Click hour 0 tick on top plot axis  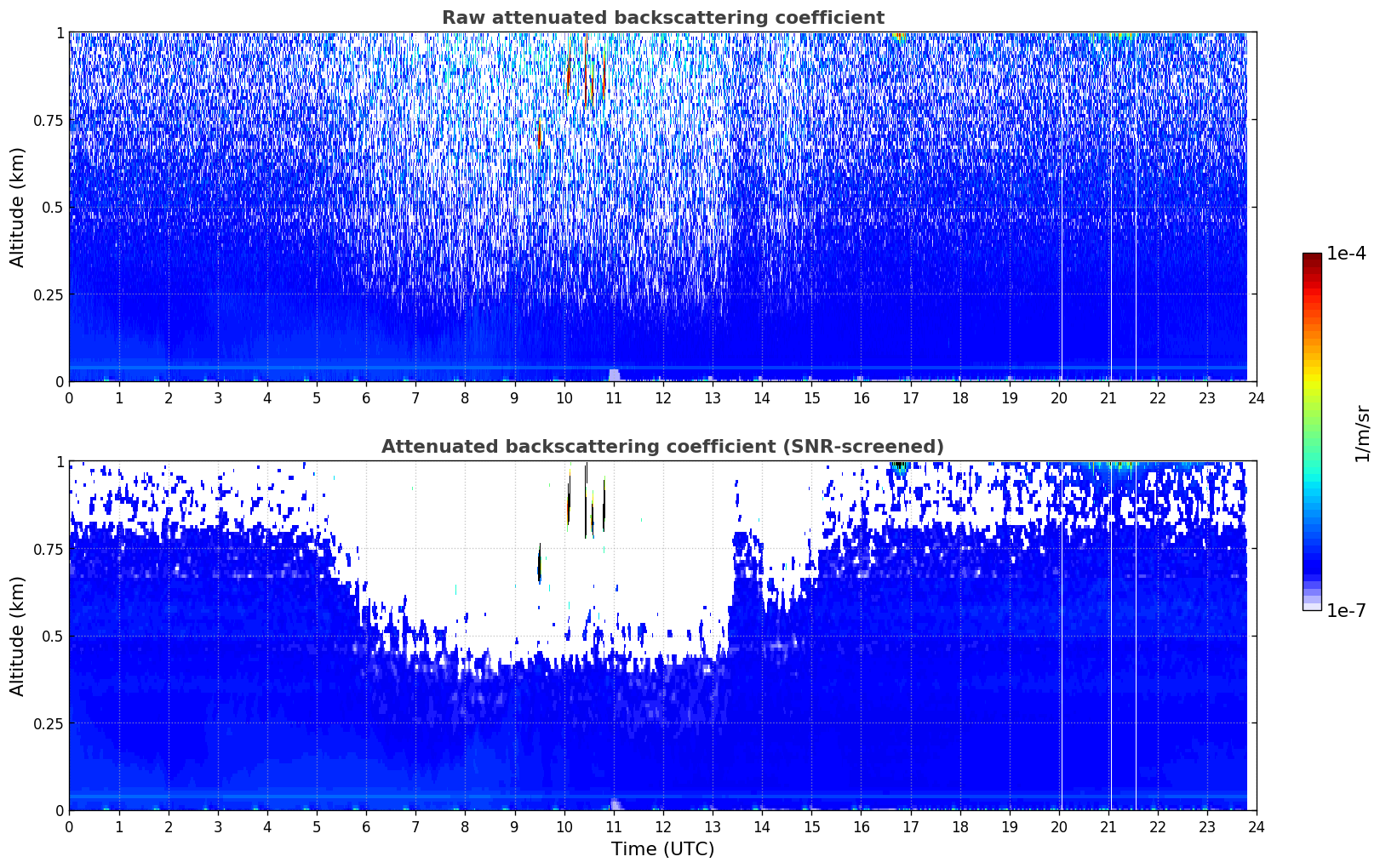(69, 397)
